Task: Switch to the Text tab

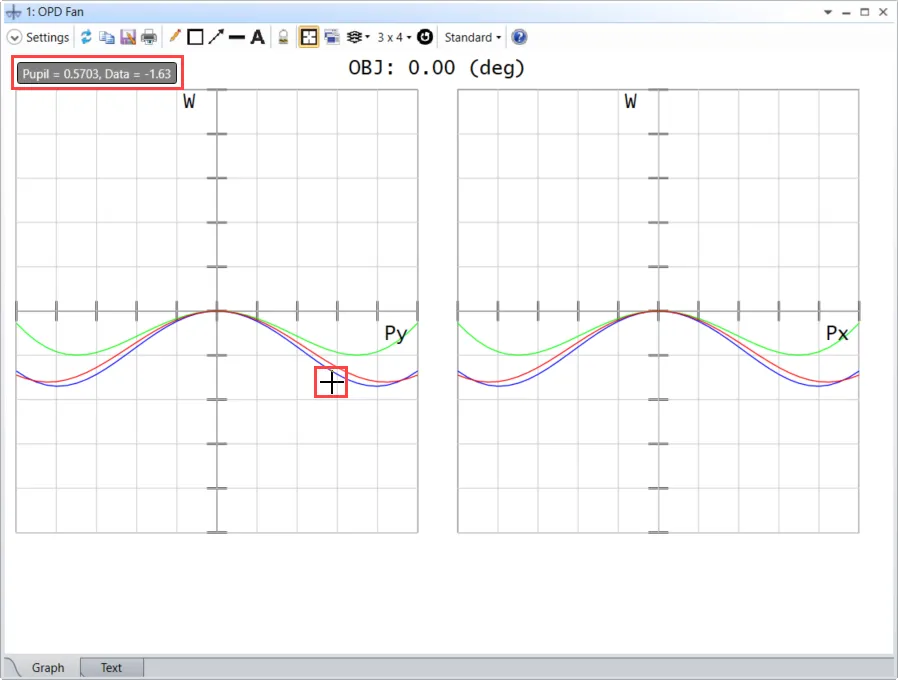Action: [x=111, y=667]
